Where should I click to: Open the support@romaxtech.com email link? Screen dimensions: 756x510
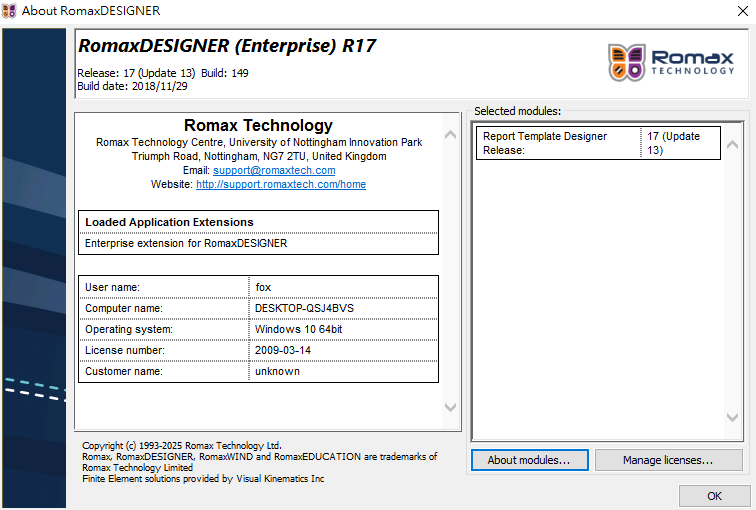(274, 171)
